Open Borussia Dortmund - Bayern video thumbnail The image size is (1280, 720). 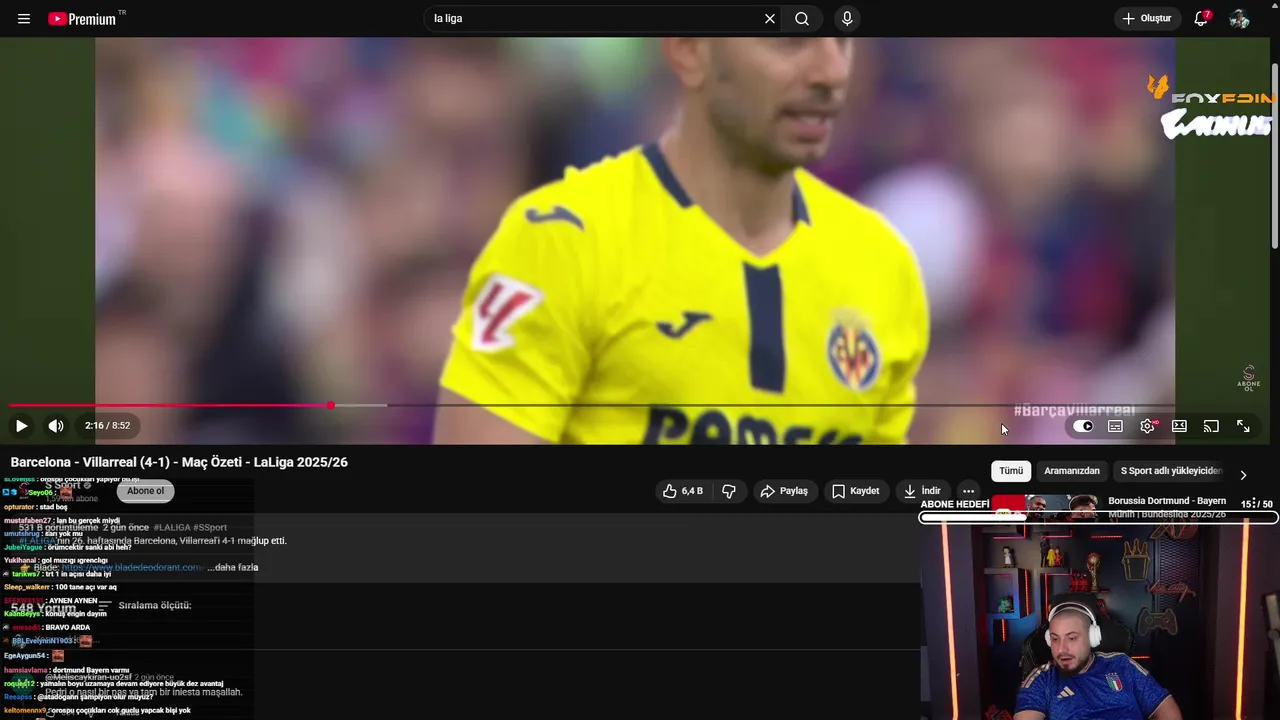(1045, 505)
